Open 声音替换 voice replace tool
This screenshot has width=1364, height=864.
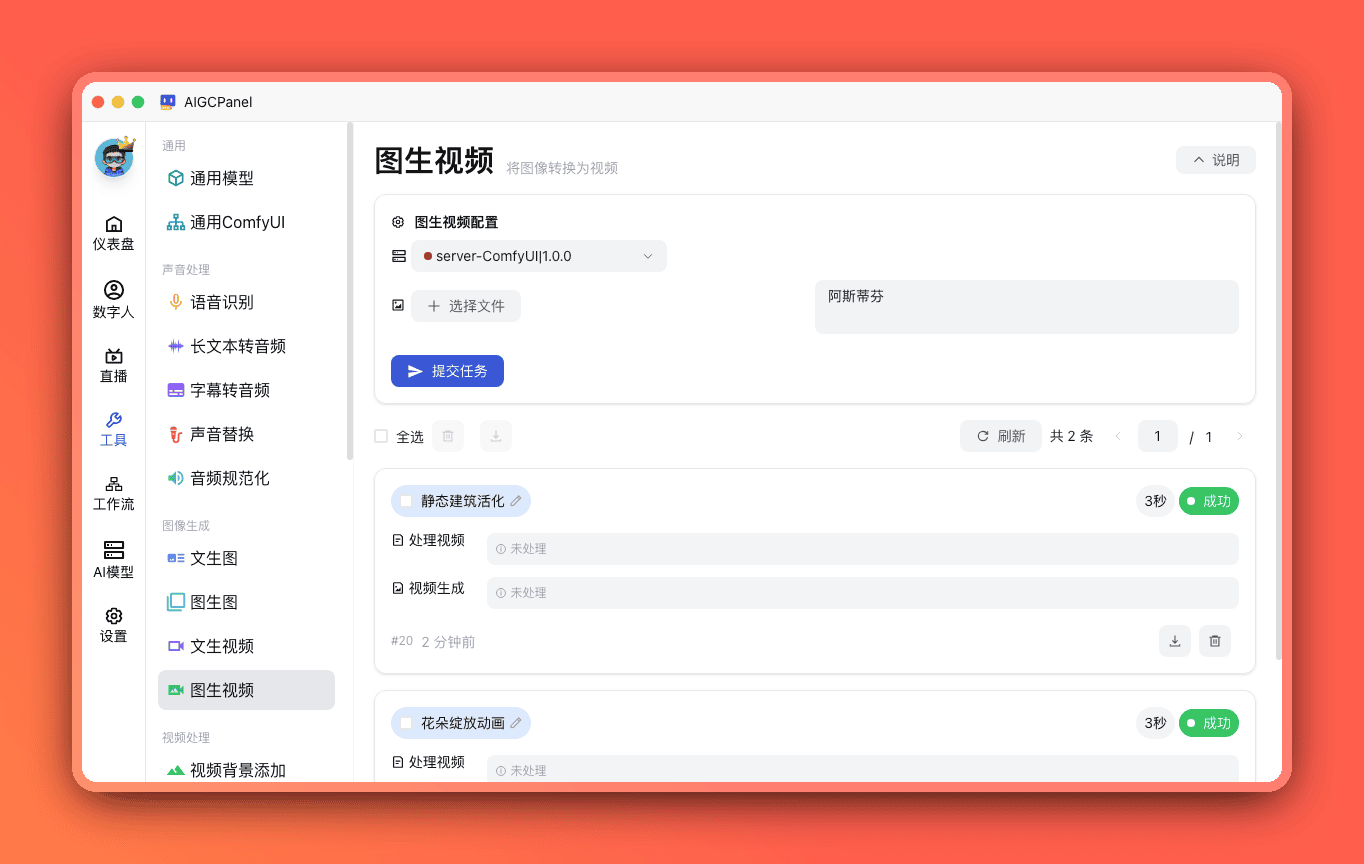pyautogui.click(x=246, y=434)
